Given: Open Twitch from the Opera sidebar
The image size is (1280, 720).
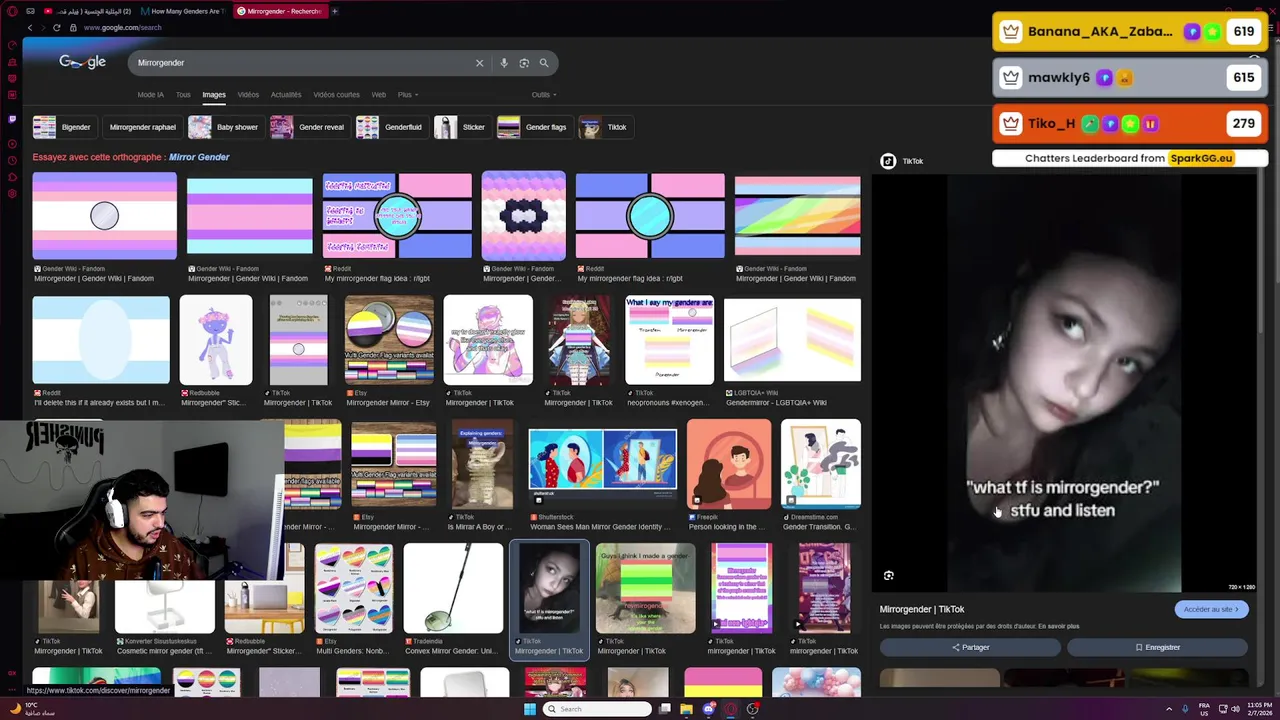Looking at the screenshot, I should tap(12, 119).
